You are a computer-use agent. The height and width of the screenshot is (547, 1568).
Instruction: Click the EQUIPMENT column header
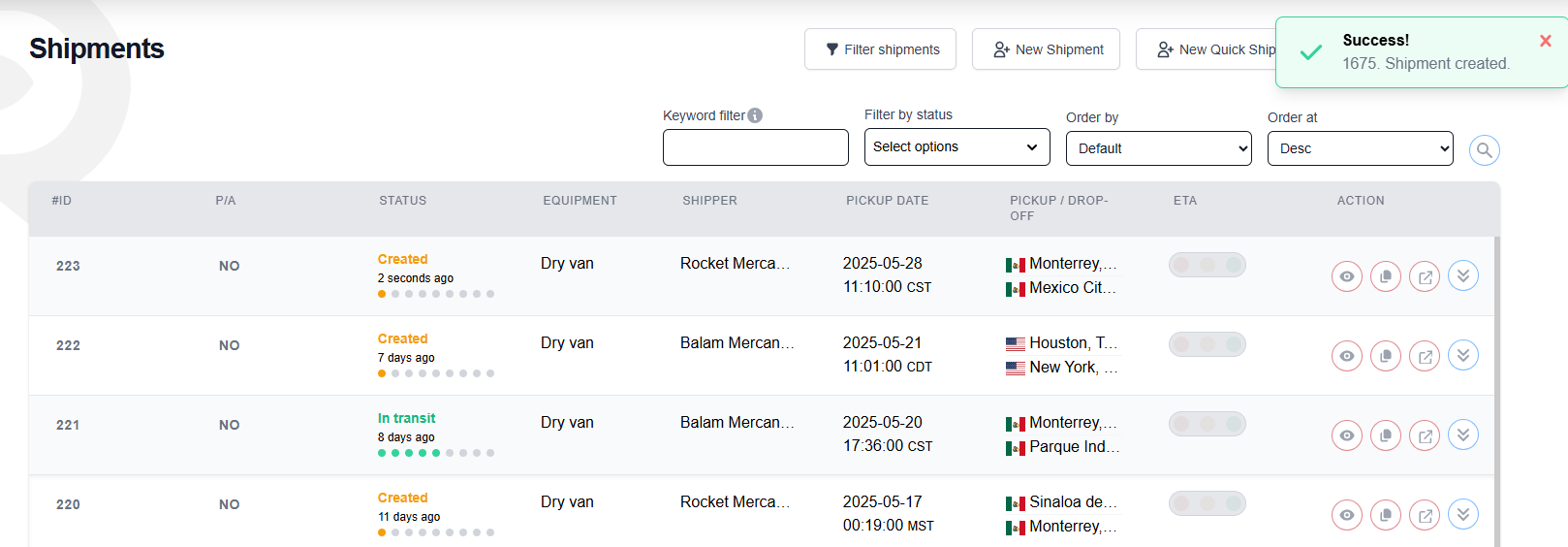click(x=580, y=201)
